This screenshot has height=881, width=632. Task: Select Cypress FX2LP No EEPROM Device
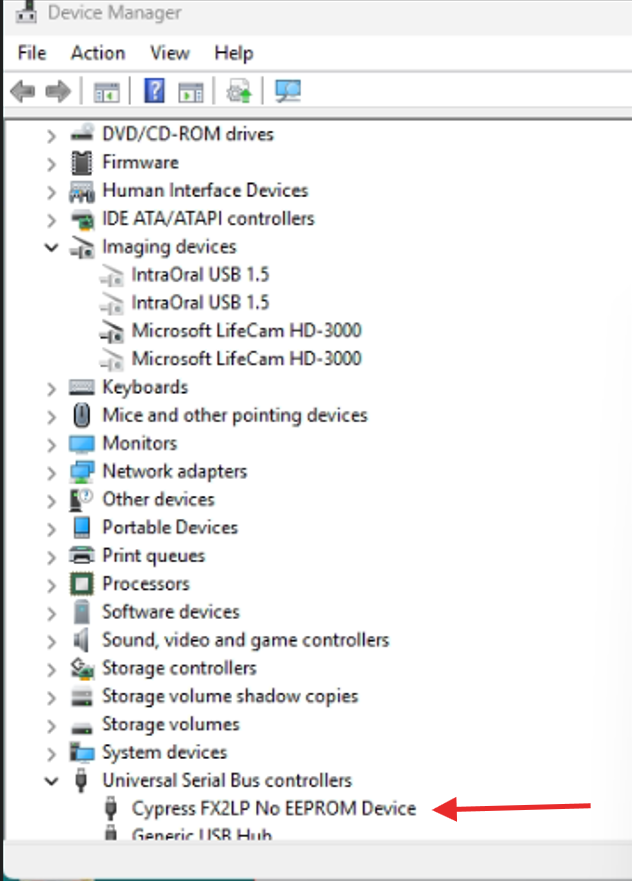[x=274, y=809]
